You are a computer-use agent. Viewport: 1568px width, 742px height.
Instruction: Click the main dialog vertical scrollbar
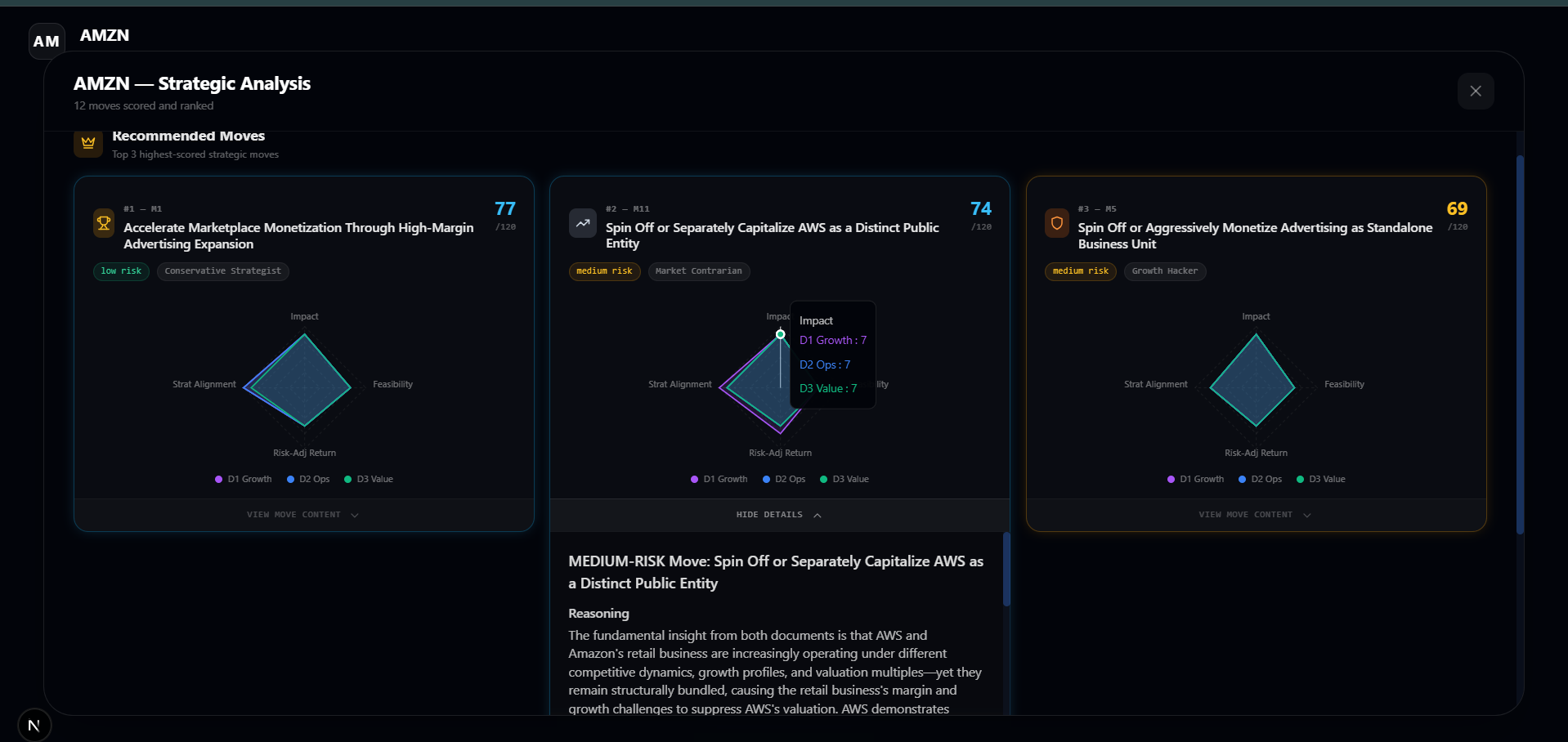coord(1520,344)
